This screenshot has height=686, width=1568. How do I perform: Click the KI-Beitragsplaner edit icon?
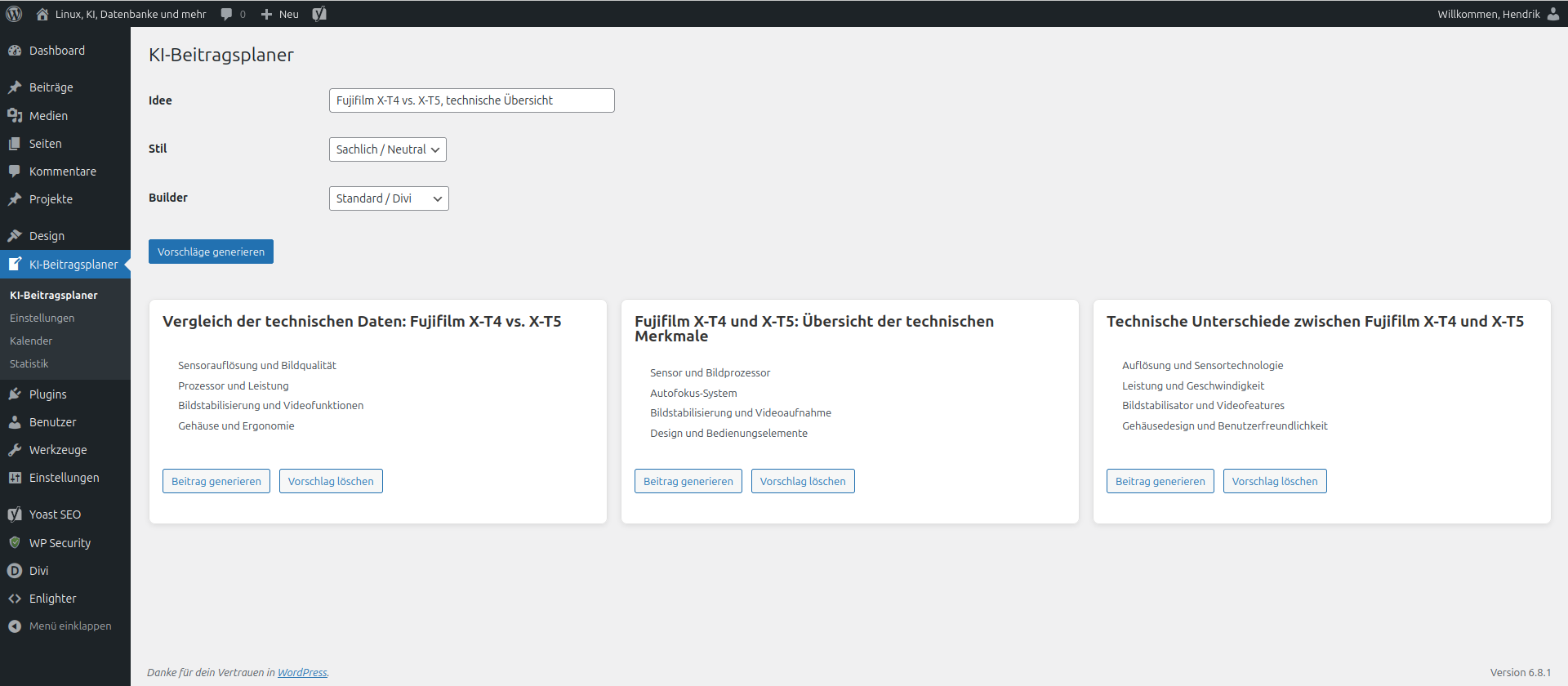pos(15,265)
